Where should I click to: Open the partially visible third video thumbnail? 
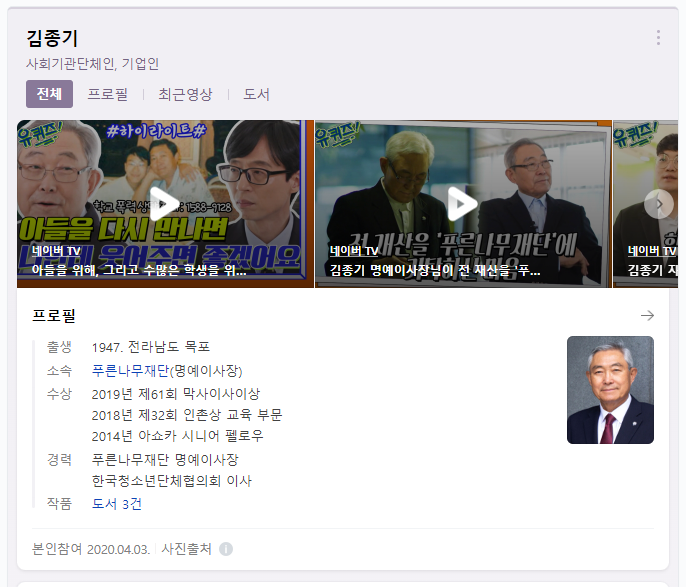click(646, 204)
